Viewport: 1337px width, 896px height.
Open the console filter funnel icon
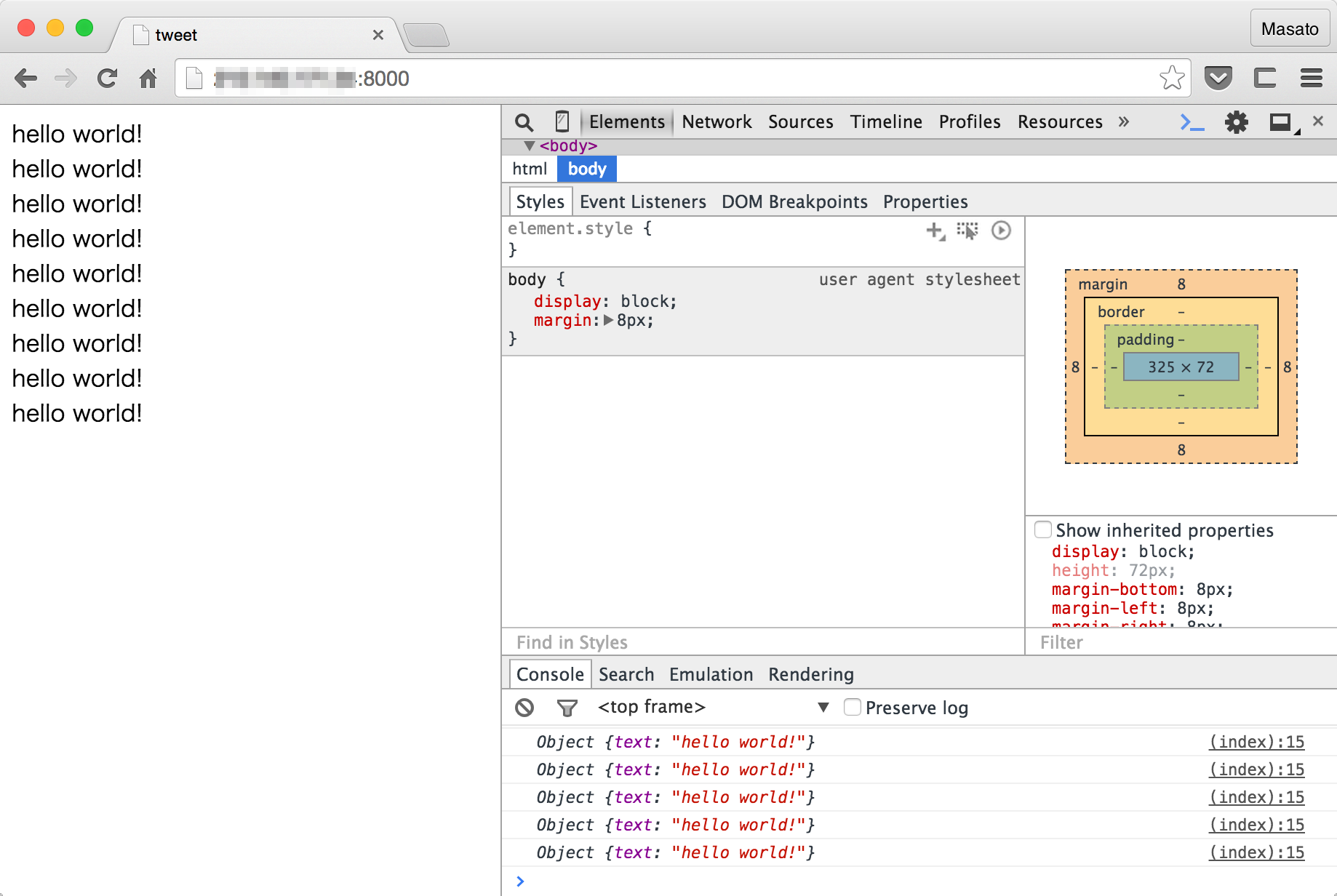coord(567,708)
